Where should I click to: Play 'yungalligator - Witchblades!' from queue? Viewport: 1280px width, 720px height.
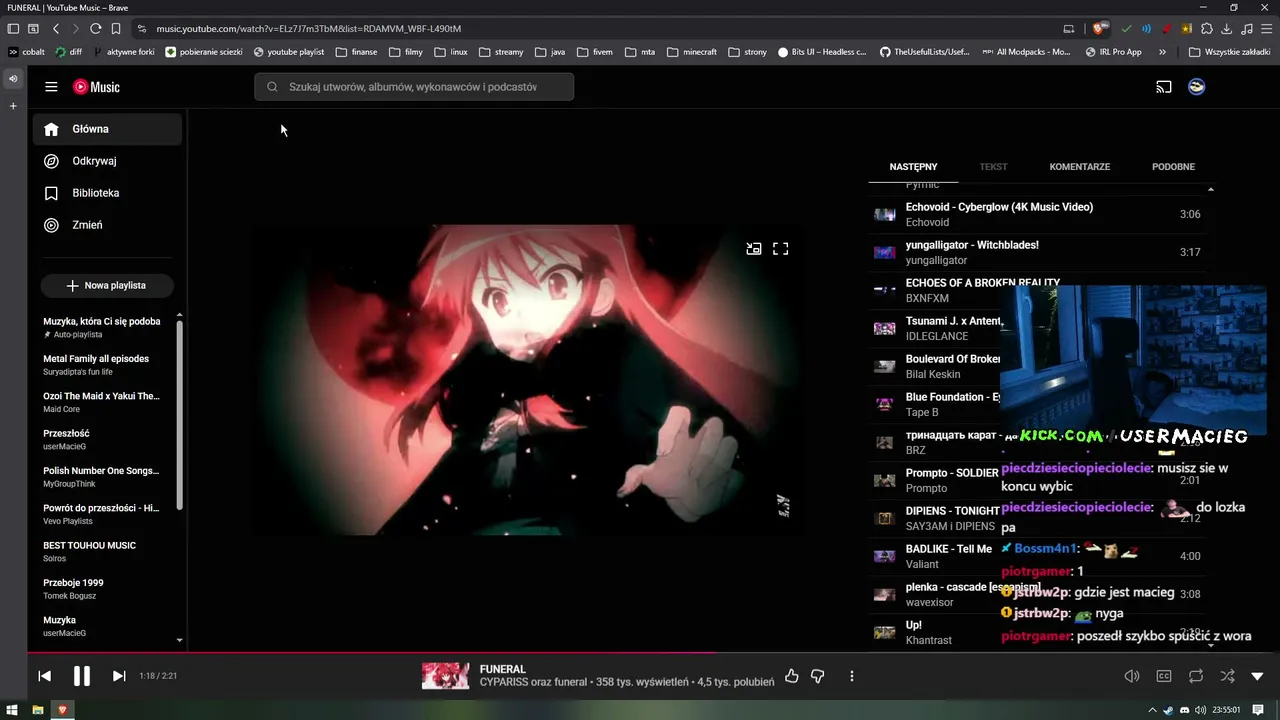tap(1037, 252)
